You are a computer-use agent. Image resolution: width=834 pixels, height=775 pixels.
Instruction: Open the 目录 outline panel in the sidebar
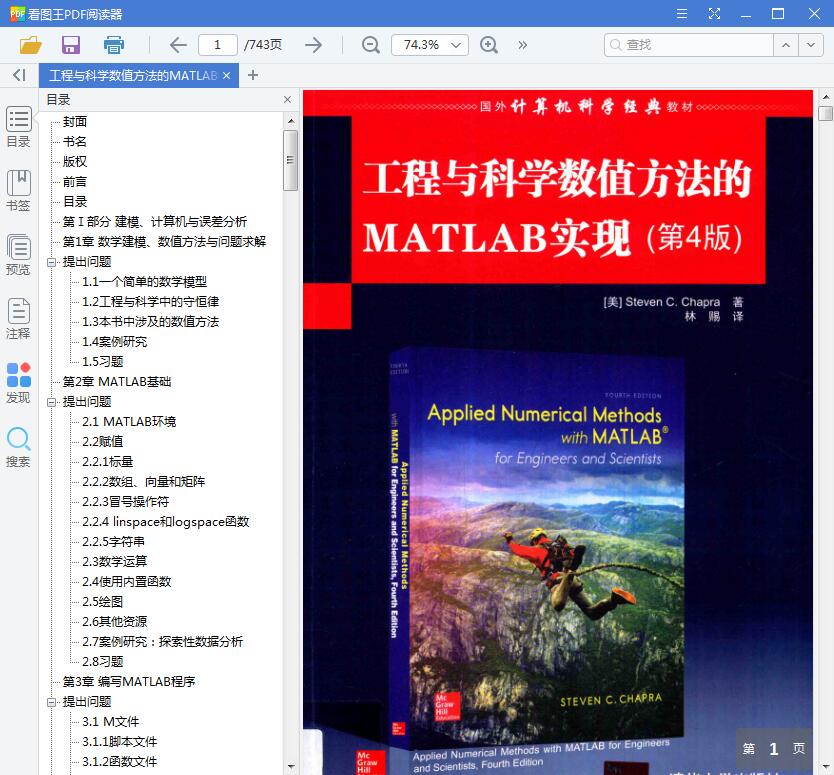[19, 127]
